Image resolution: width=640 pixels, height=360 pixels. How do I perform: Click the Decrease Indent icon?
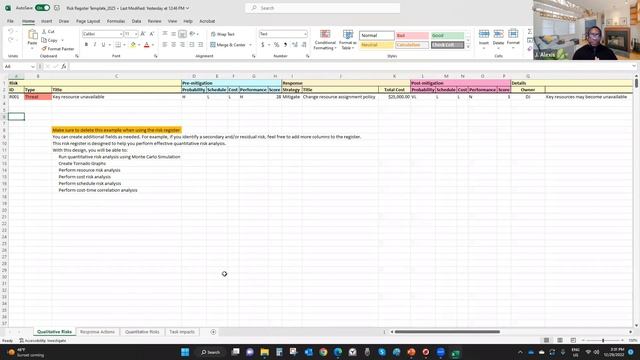pos(192,44)
